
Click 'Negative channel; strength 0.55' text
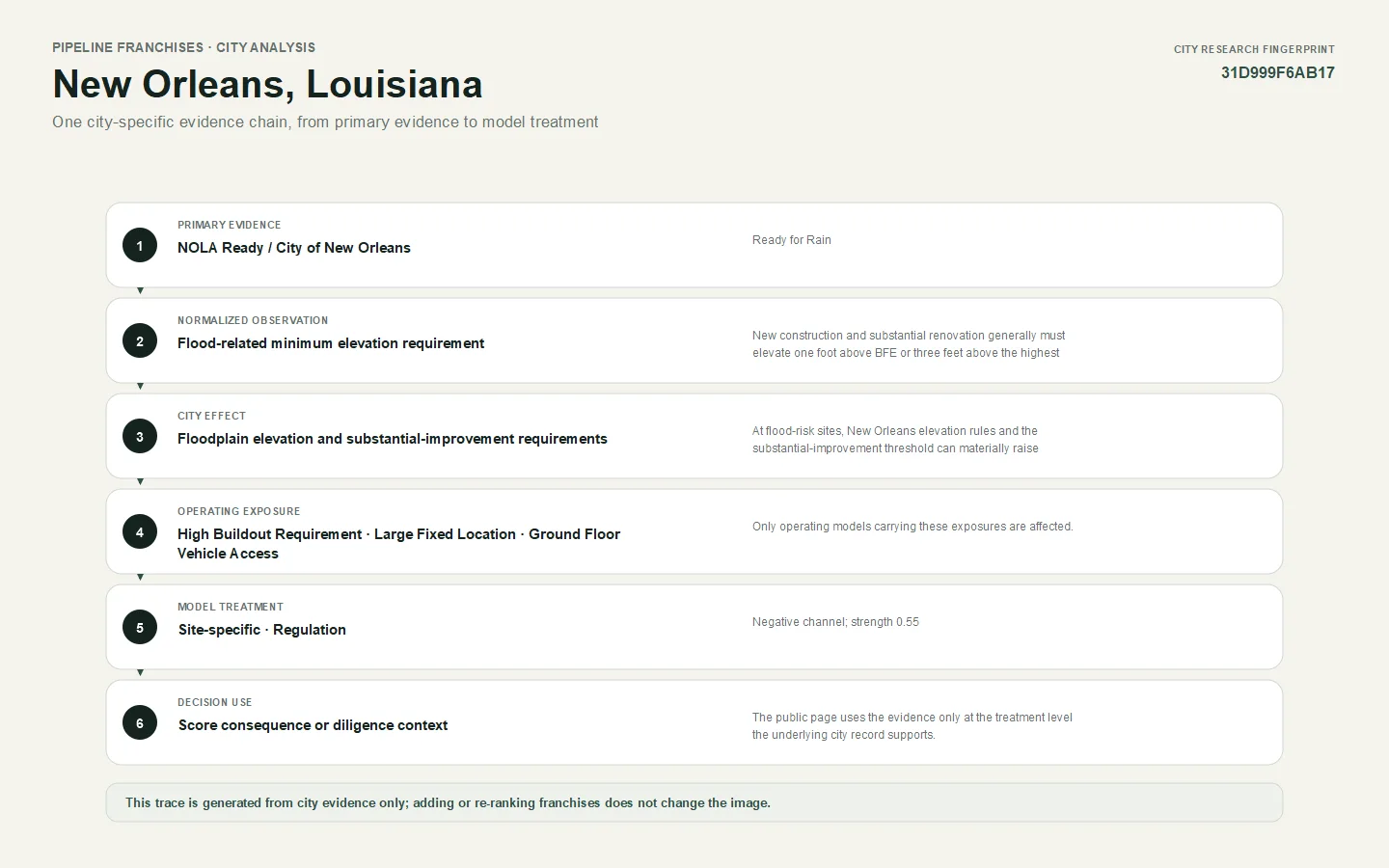[835, 622]
